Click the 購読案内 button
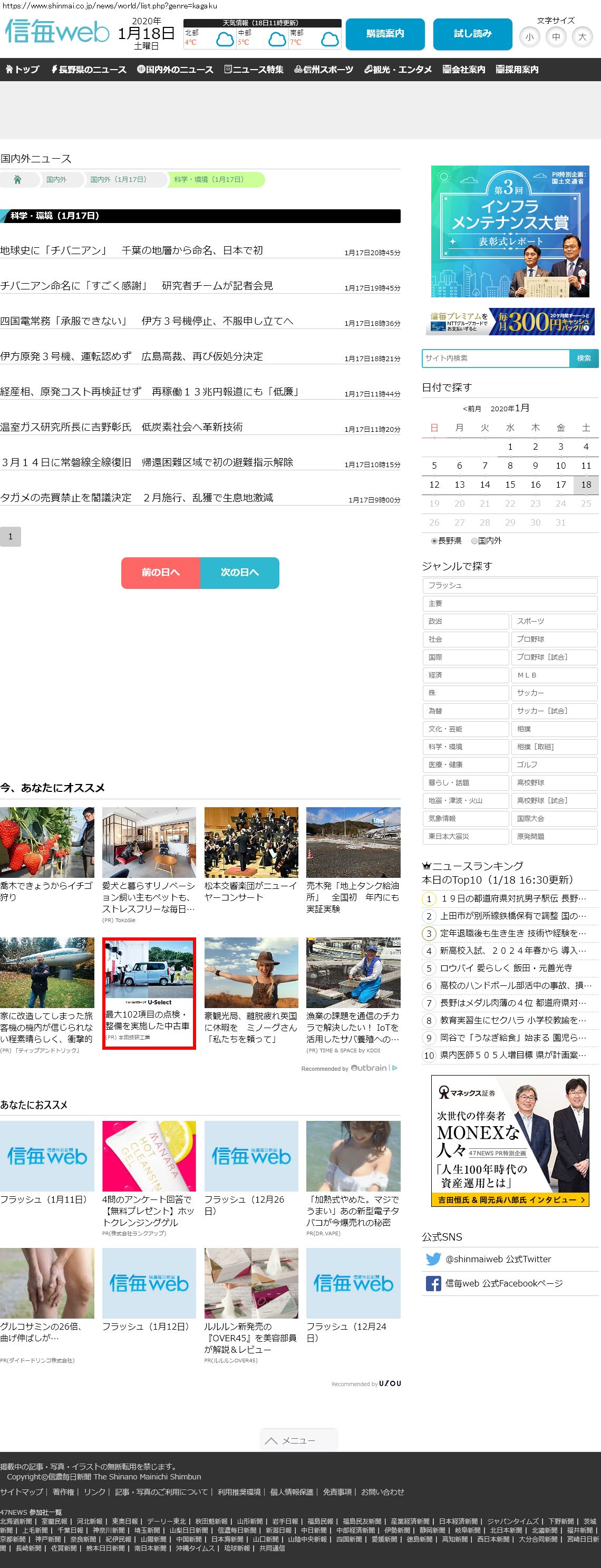 (385, 34)
